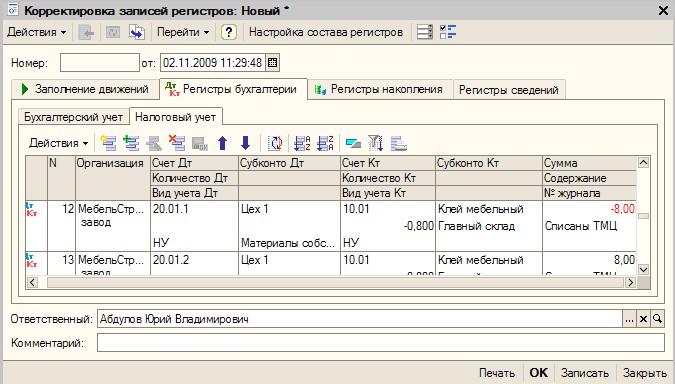Move row up with blue arrow
675x384 pixels.
coord(223,143)
